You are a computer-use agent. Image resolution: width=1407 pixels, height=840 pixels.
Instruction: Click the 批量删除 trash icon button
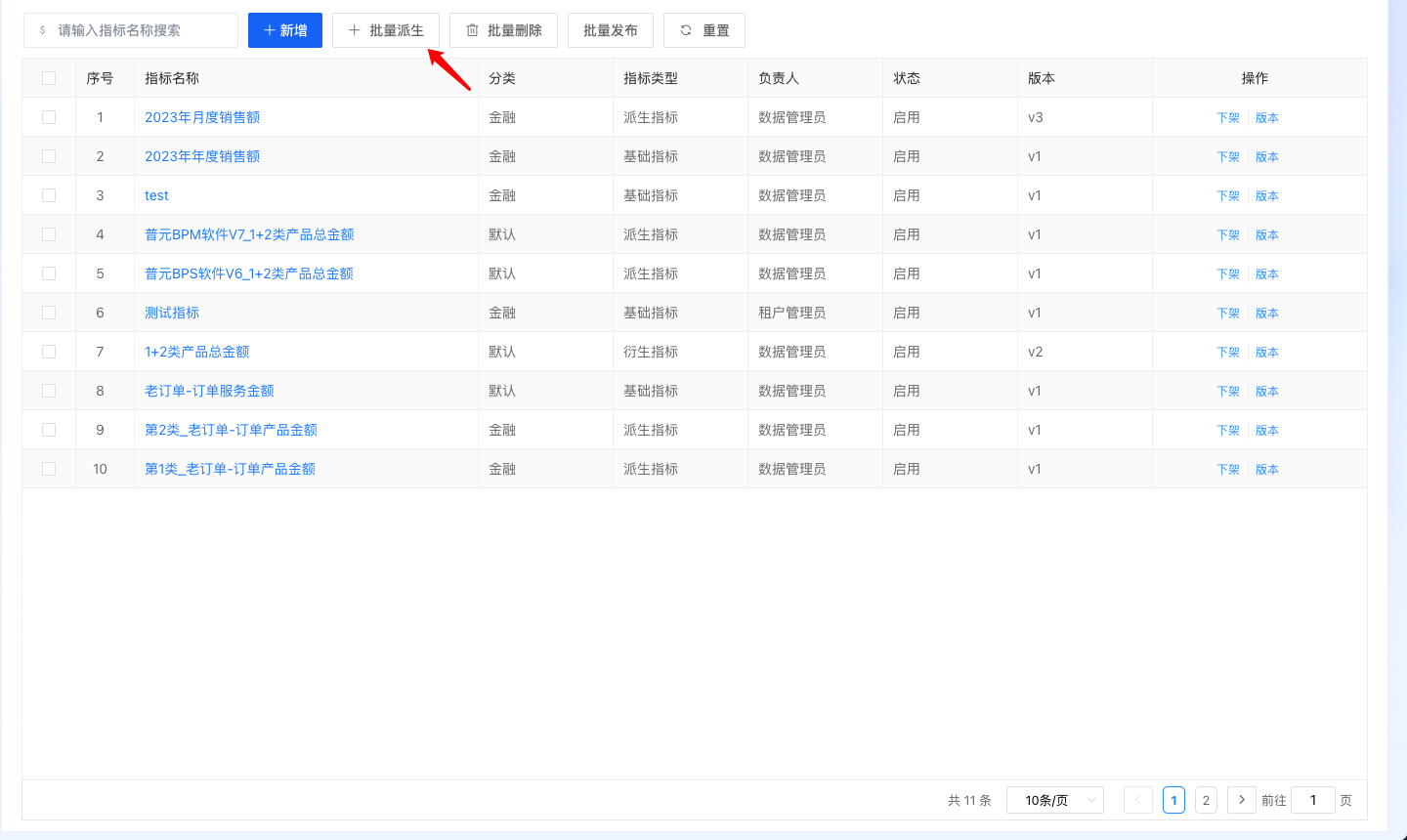(x=503, y=30)
